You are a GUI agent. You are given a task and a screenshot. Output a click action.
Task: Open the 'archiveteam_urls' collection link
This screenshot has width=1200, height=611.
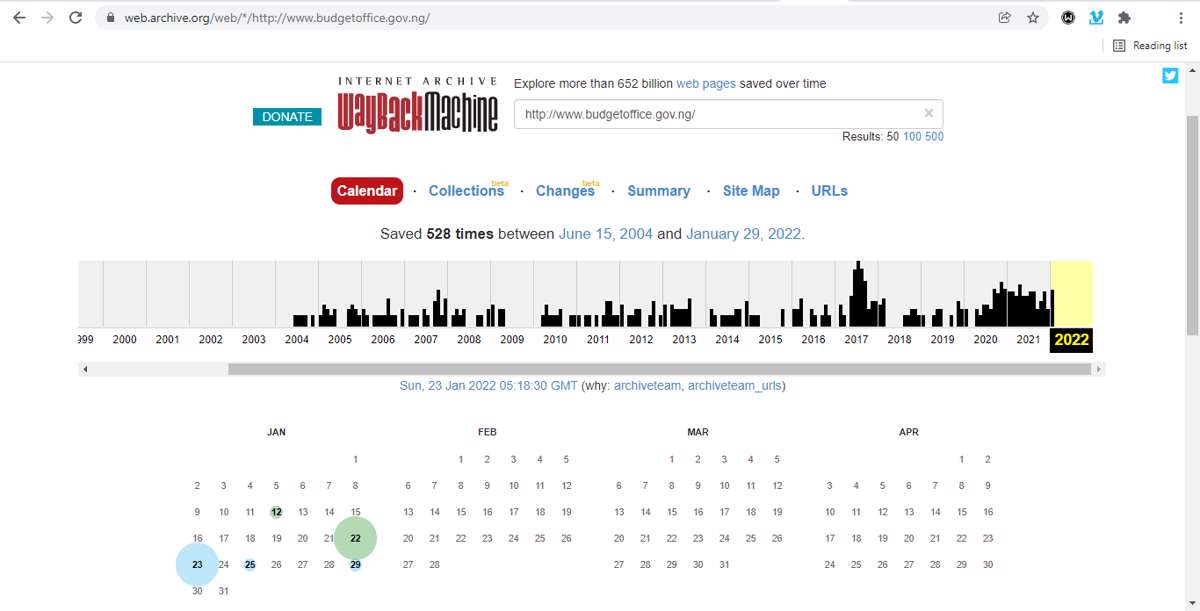(734, 386)
